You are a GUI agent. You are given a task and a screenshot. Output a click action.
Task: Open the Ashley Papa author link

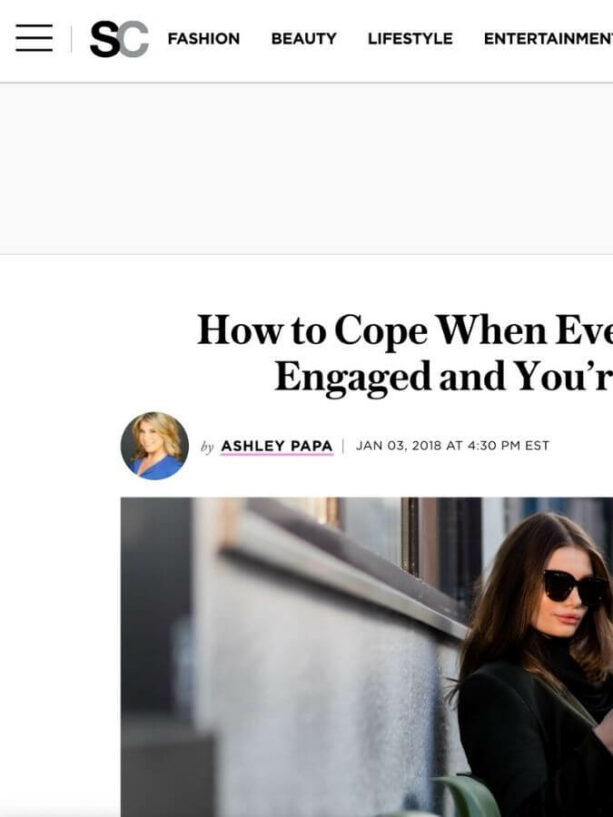(277, 446)
